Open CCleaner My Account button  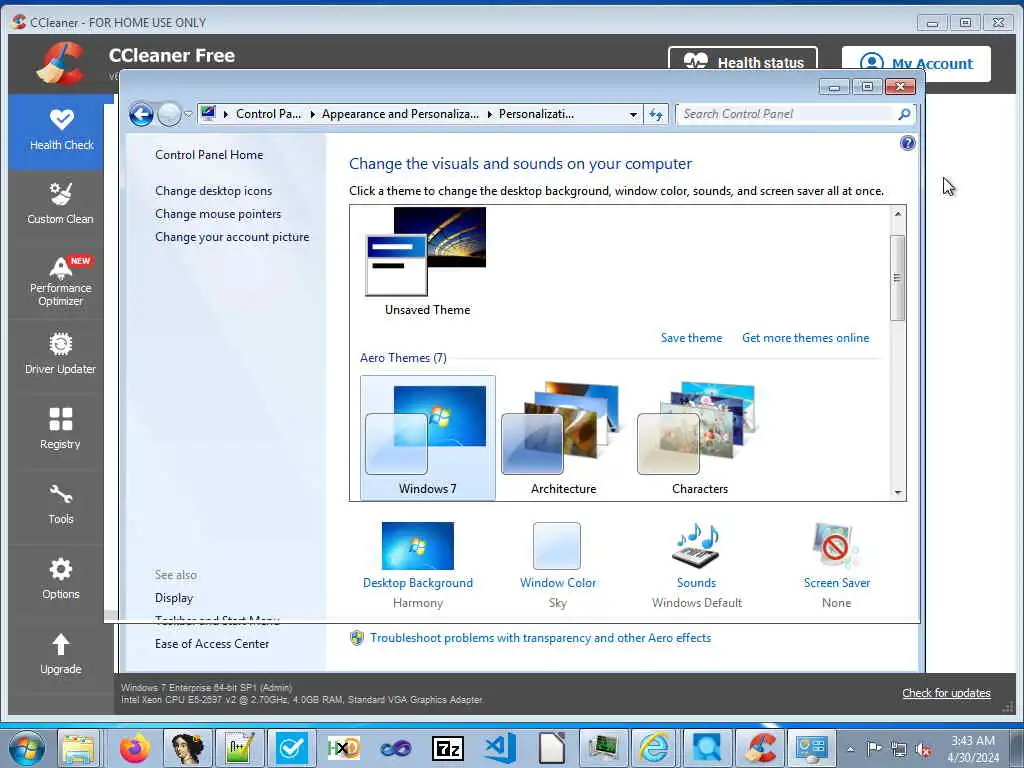(916, 63)
